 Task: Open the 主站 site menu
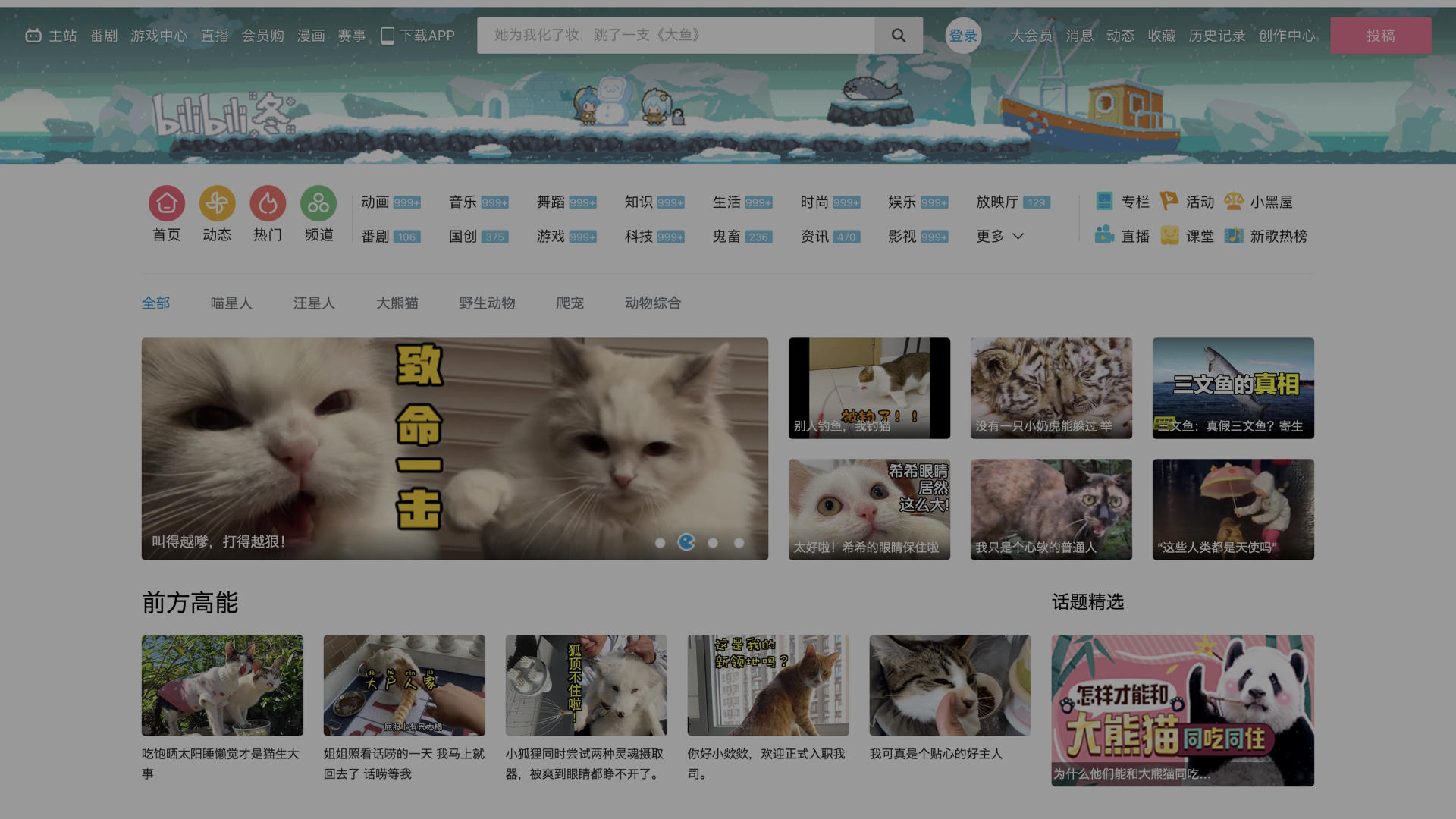click(x=52, y=36)
